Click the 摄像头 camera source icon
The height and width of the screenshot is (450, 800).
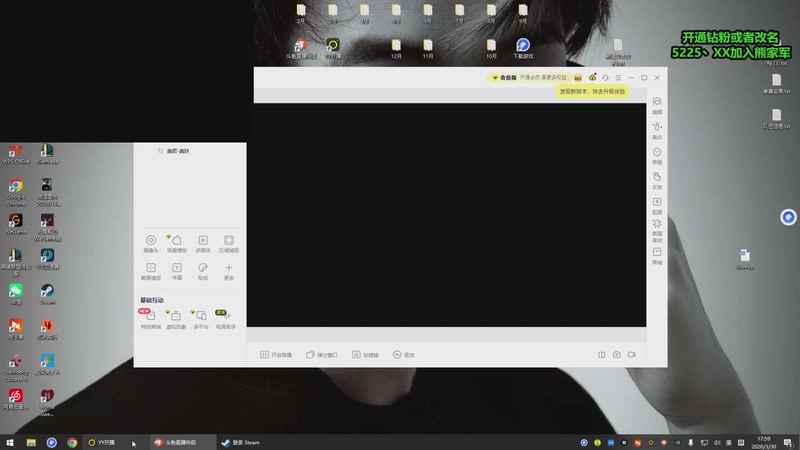(151, 240)
